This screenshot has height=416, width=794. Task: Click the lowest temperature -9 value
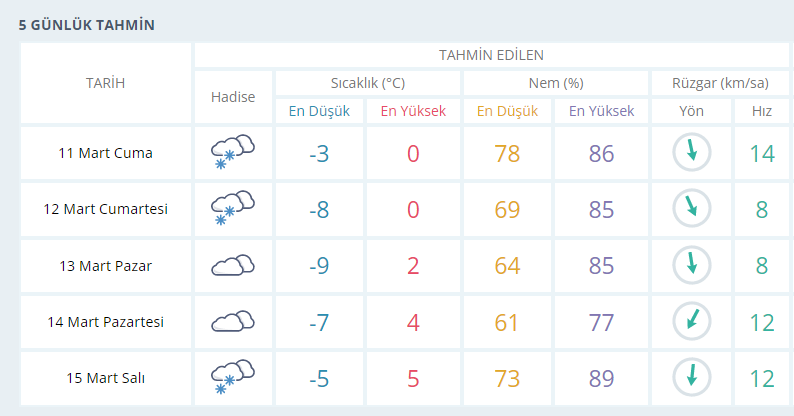[319, 266]
